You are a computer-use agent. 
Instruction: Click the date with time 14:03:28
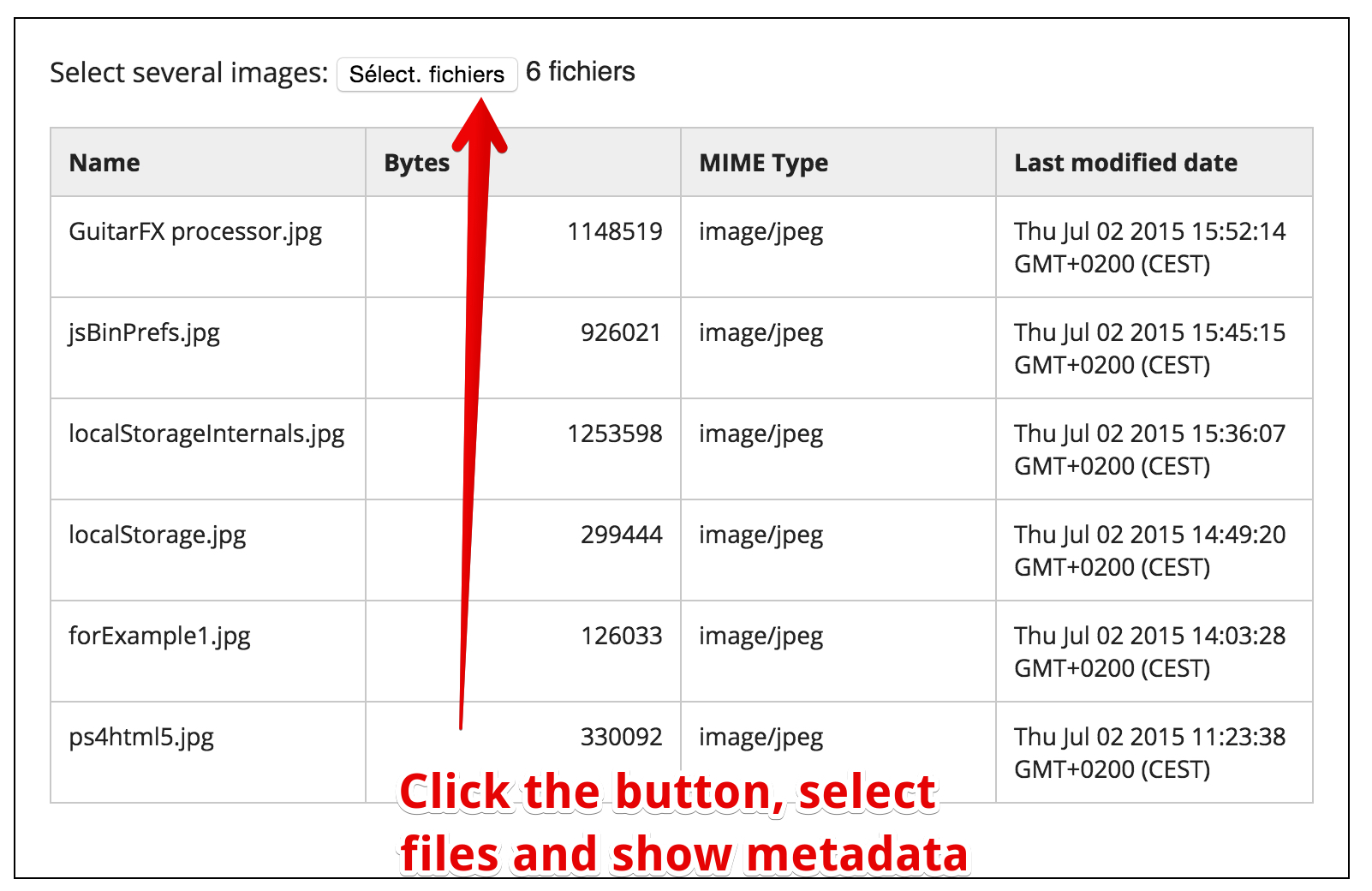tap(1149, 652)
